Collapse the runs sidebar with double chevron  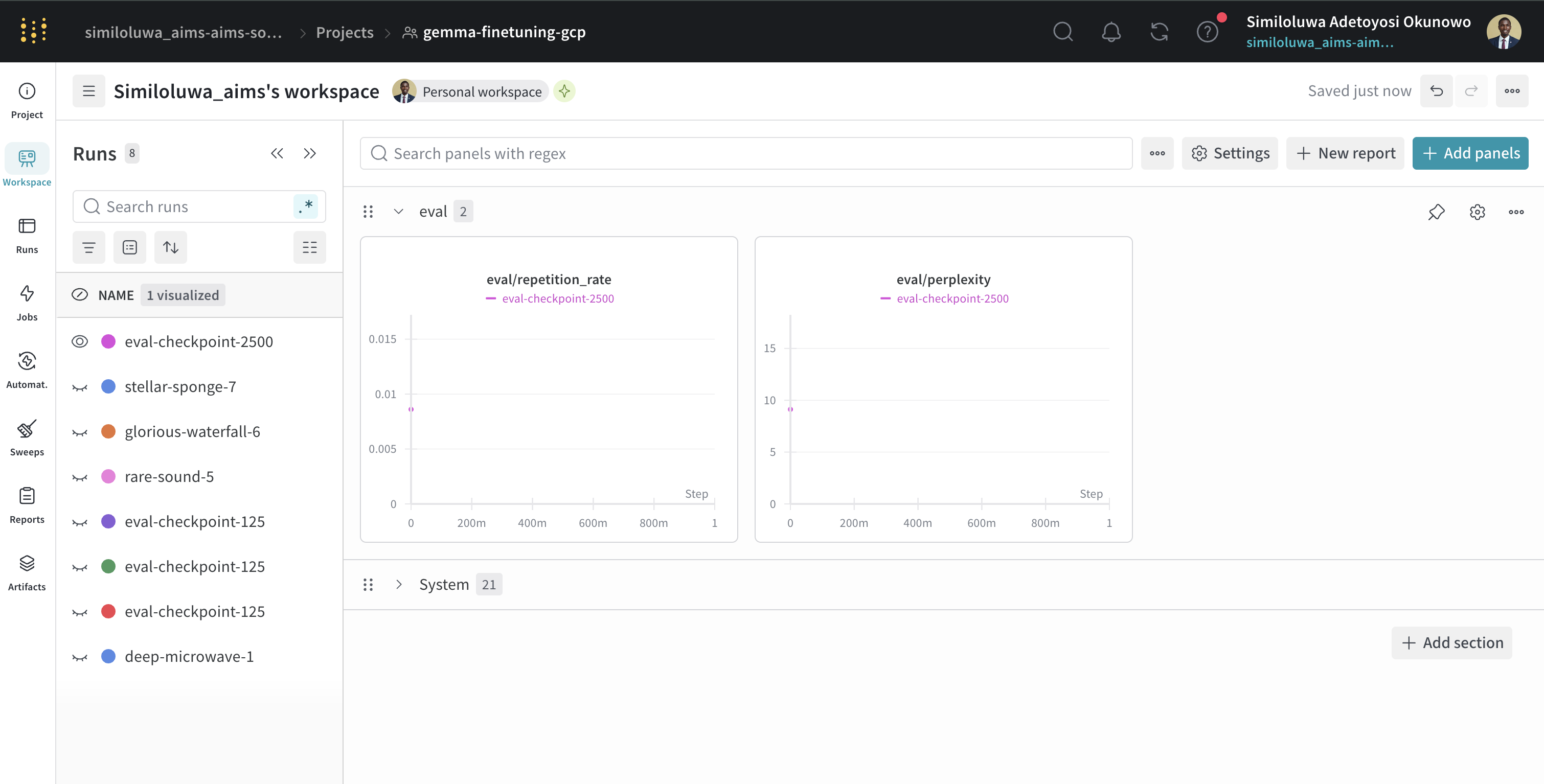[277, 153]
